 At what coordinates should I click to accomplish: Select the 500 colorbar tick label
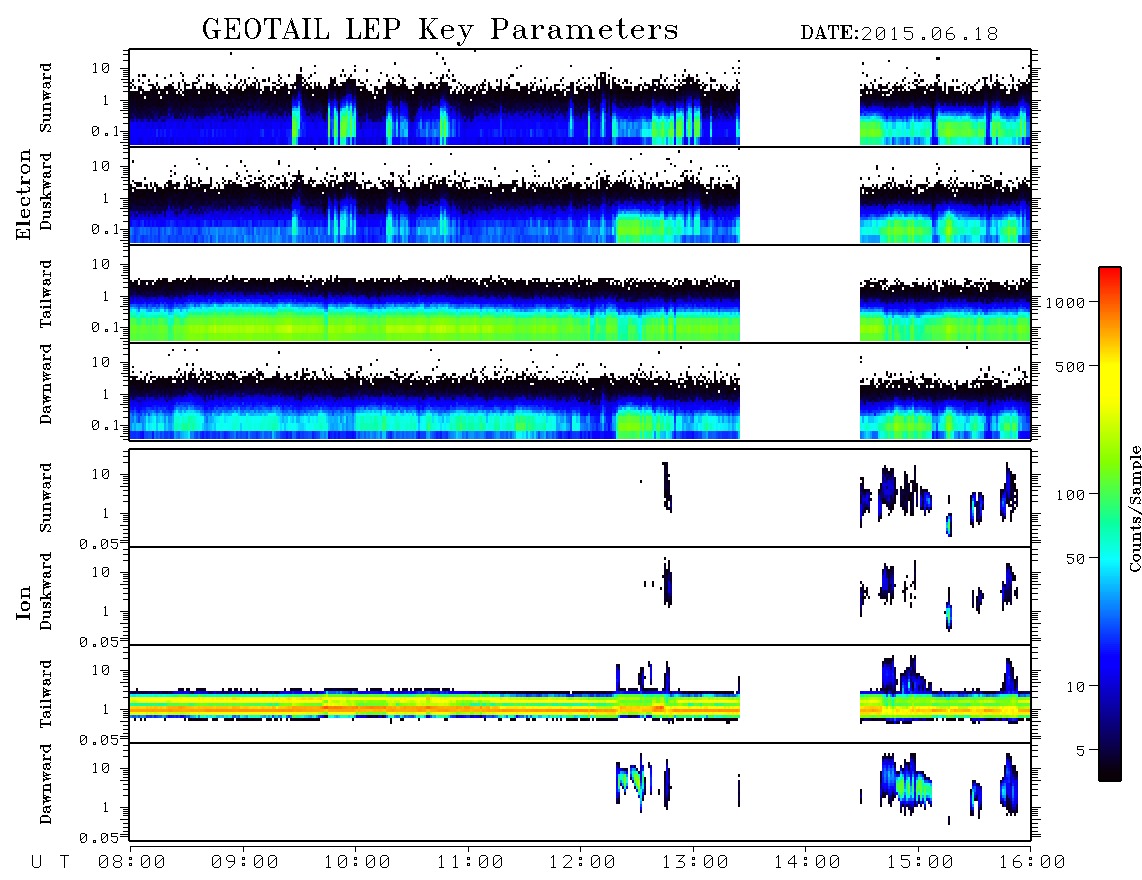[1070, 366]
